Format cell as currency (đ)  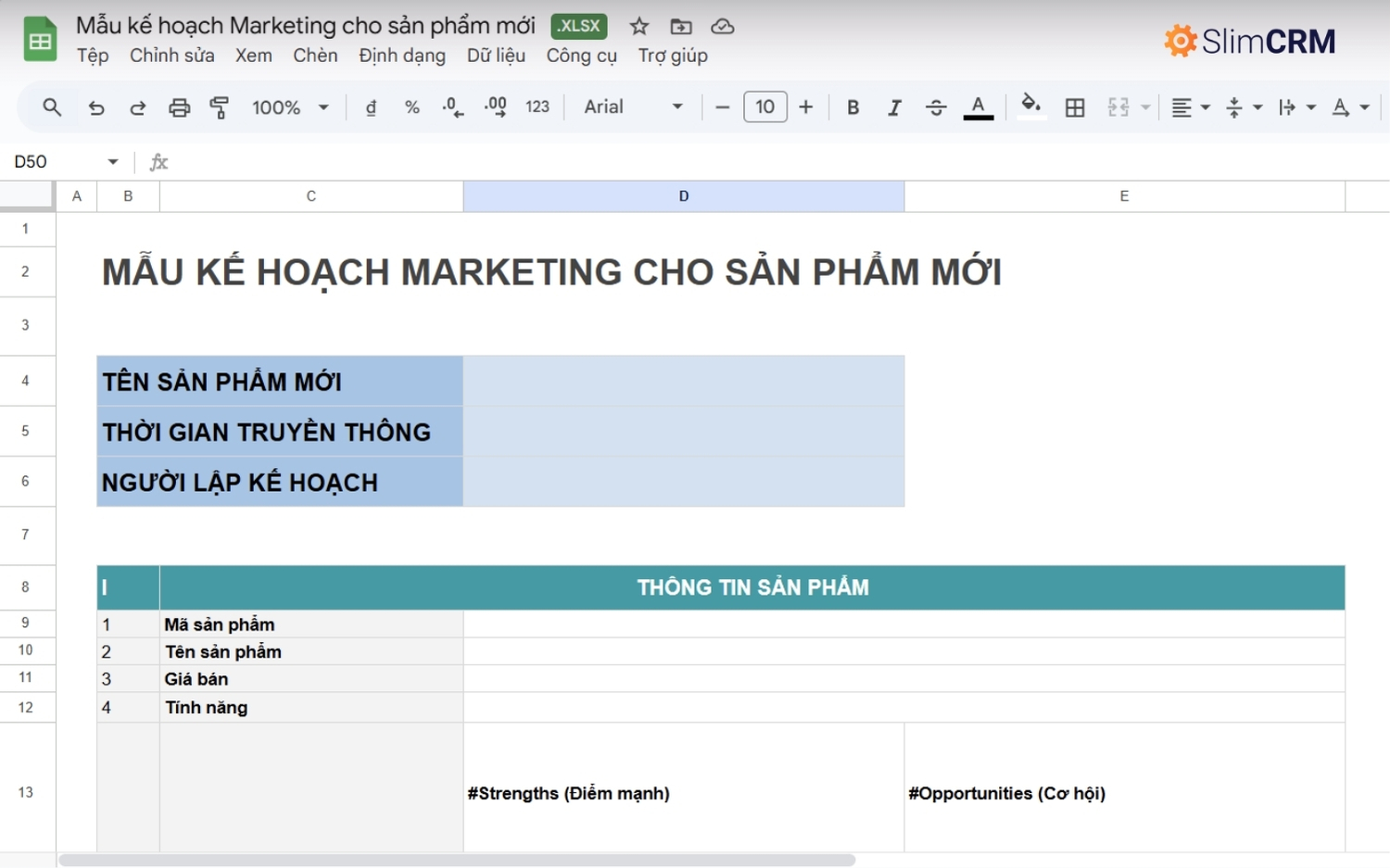371,107
